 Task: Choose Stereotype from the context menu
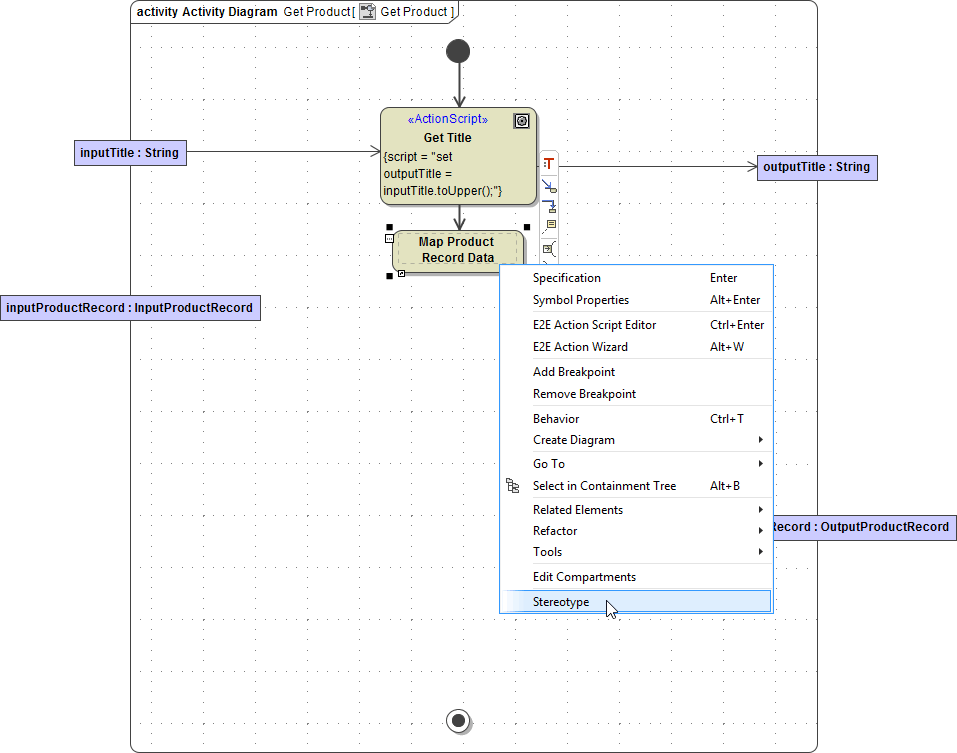(x=561, y=602)
